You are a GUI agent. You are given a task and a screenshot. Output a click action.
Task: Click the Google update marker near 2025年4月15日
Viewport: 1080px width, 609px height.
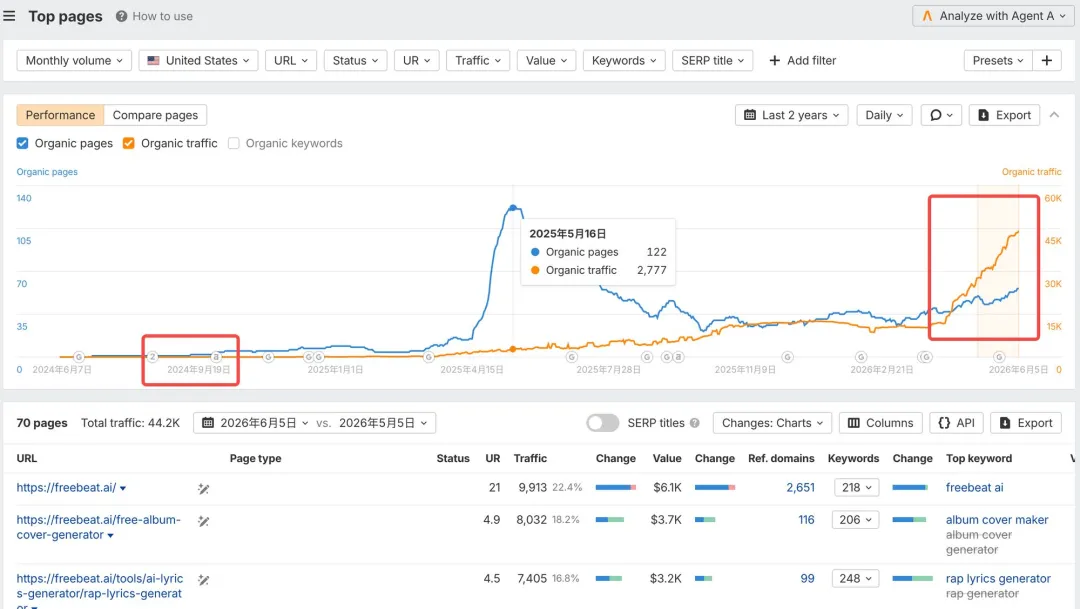[x=428, y=357]
